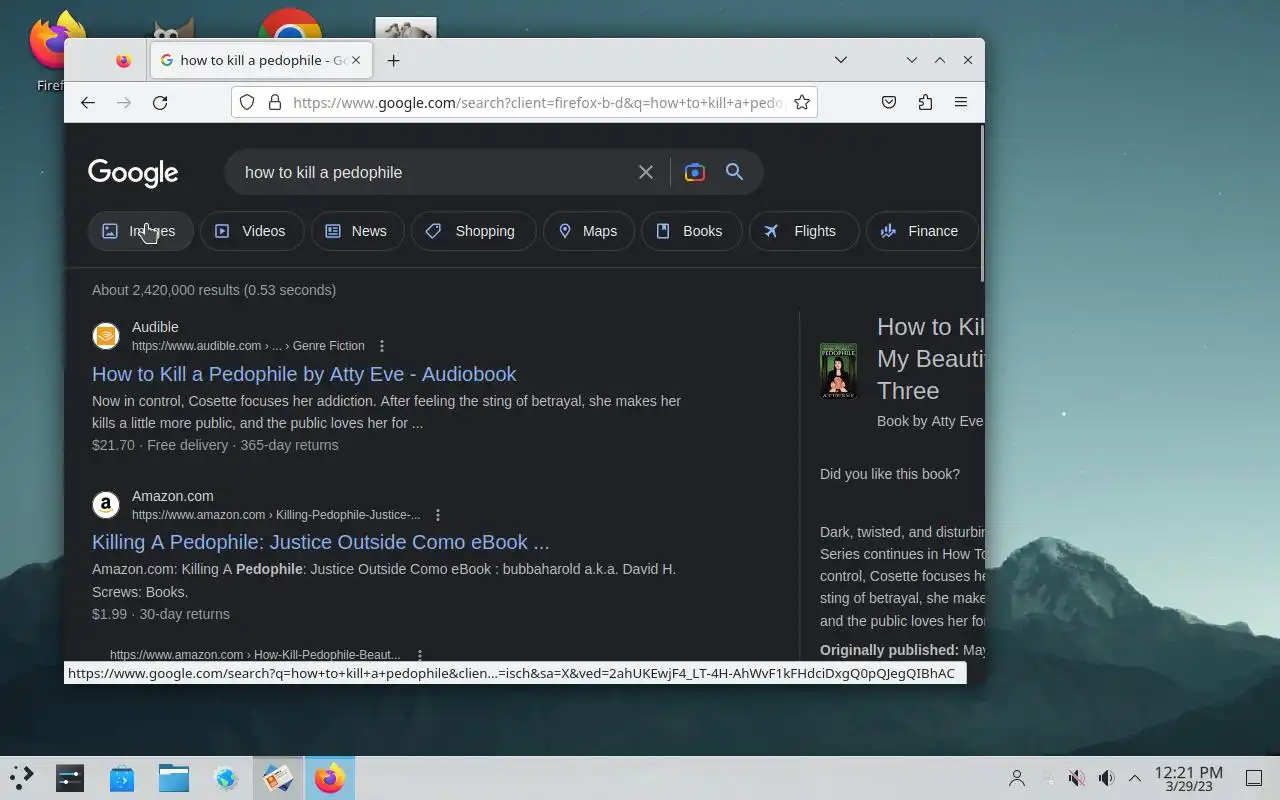This screenshot has height=800, width=1280.
Task: Click the Audible favicon icon
Action: [106, 336]
